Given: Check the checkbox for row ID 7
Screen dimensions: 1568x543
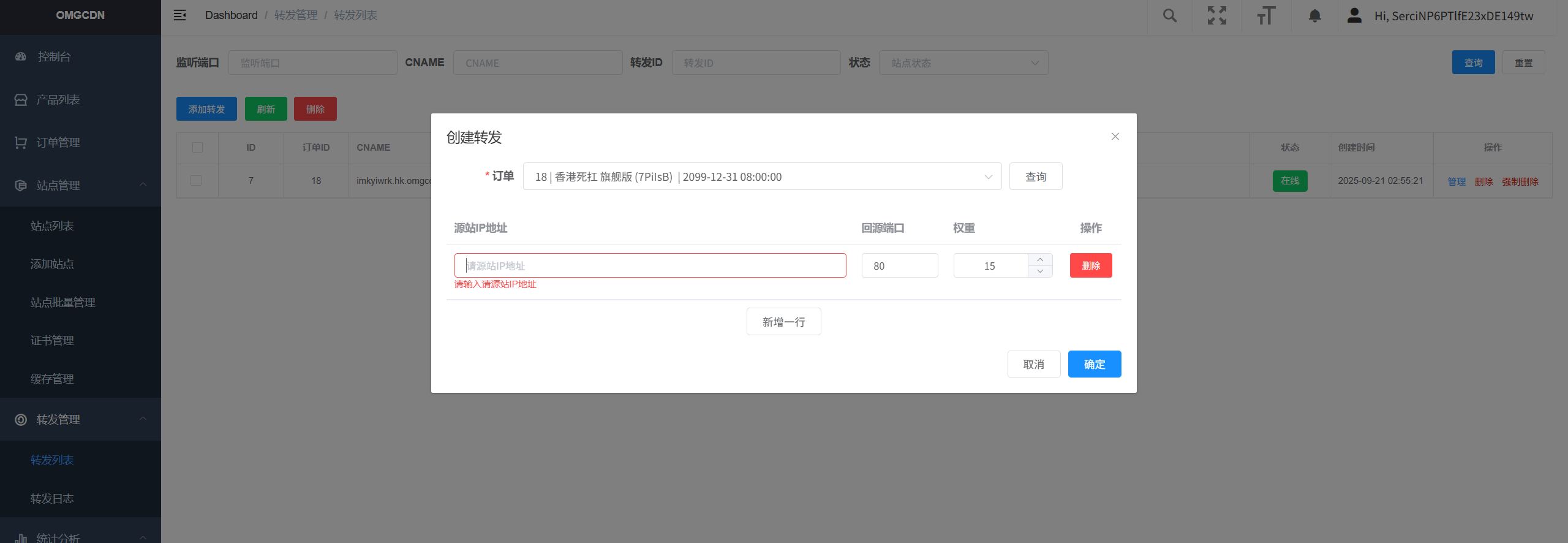Looking at the screenshot, I should [196, 181].
